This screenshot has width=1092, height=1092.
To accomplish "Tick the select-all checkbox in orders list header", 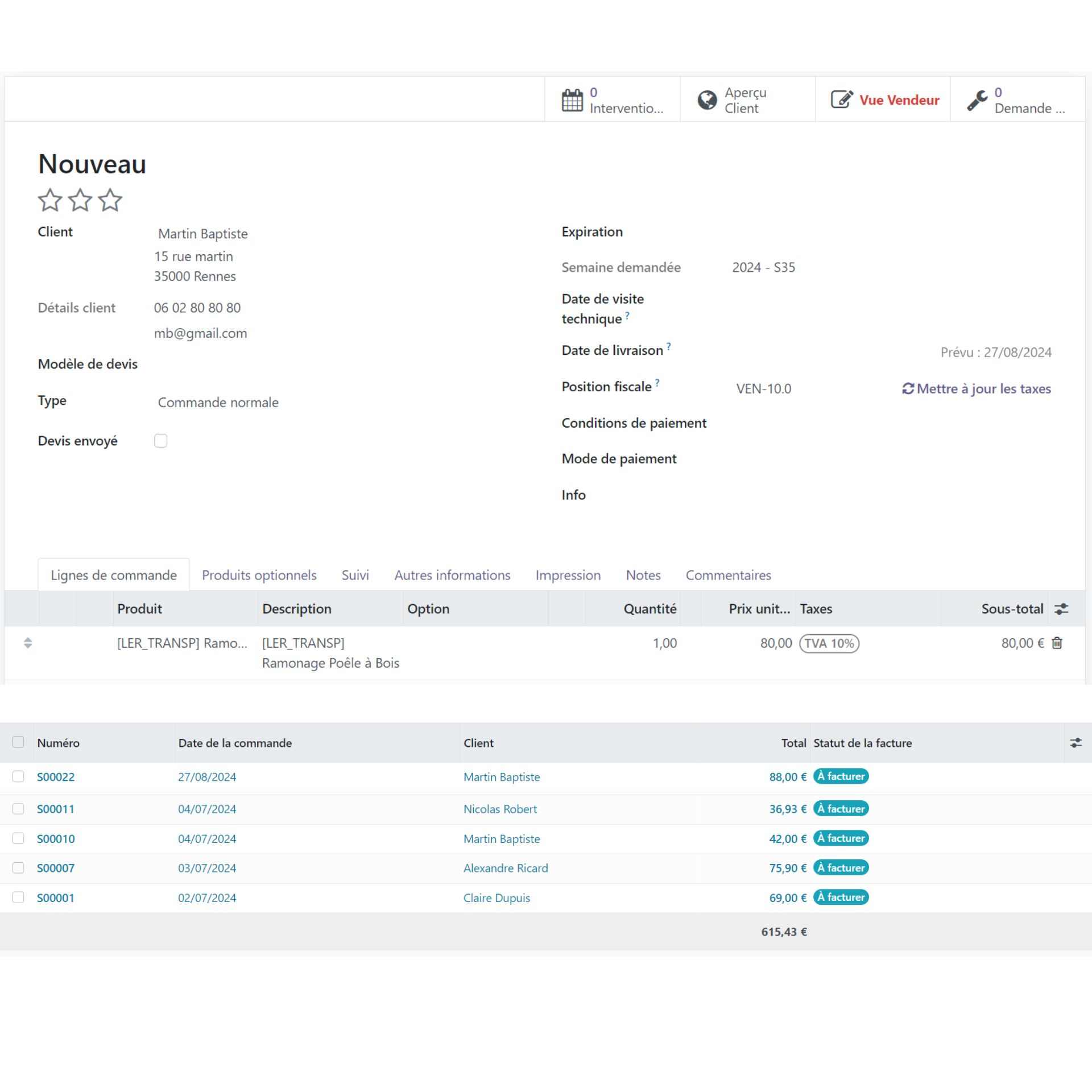I will [x=18, y=742].
